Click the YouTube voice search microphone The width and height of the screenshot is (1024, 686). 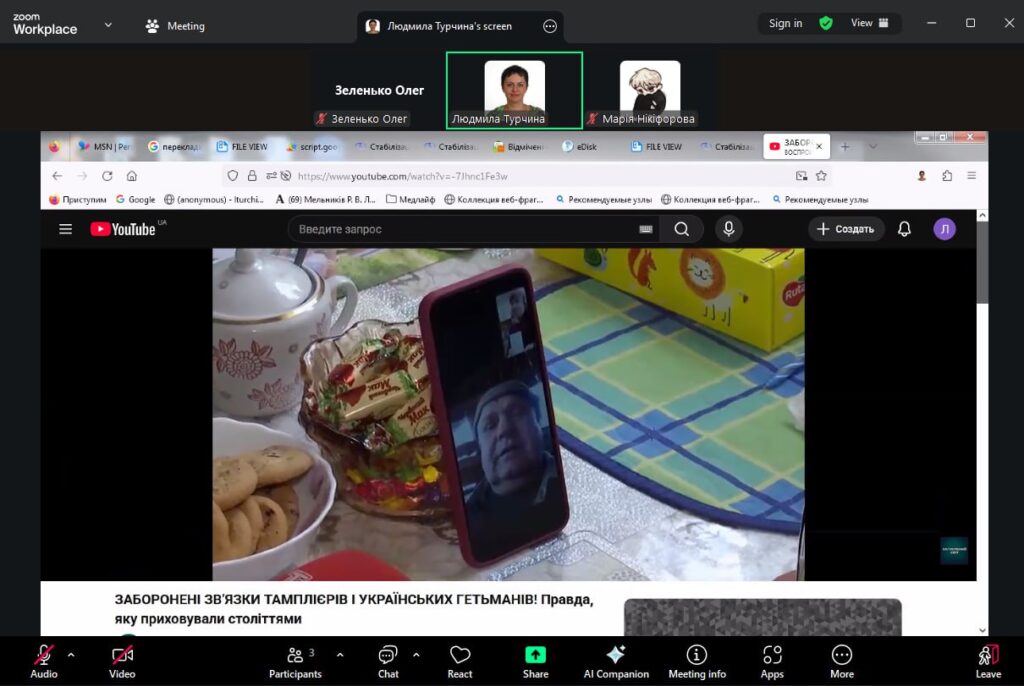tap(728, 229)
